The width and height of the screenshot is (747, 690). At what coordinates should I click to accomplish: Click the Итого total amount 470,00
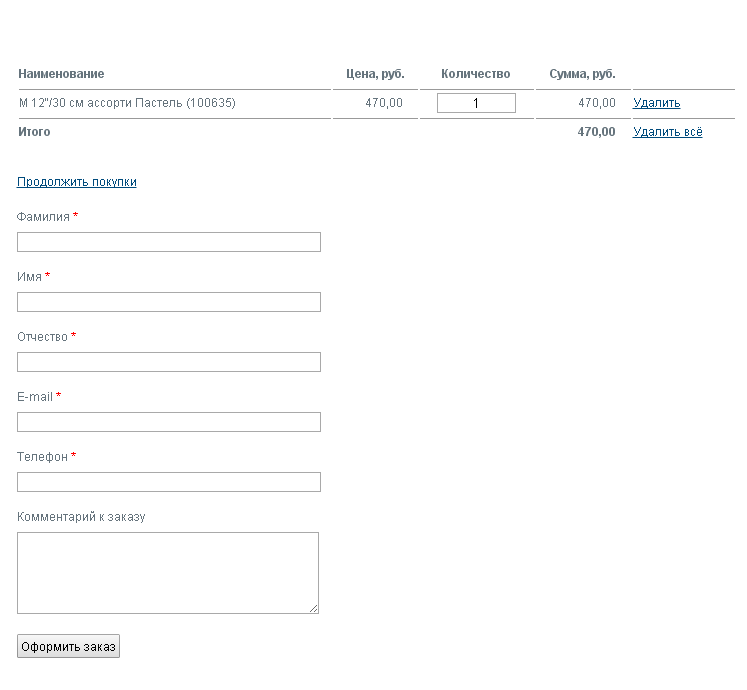pyautogui.click(x=596, y=132)
